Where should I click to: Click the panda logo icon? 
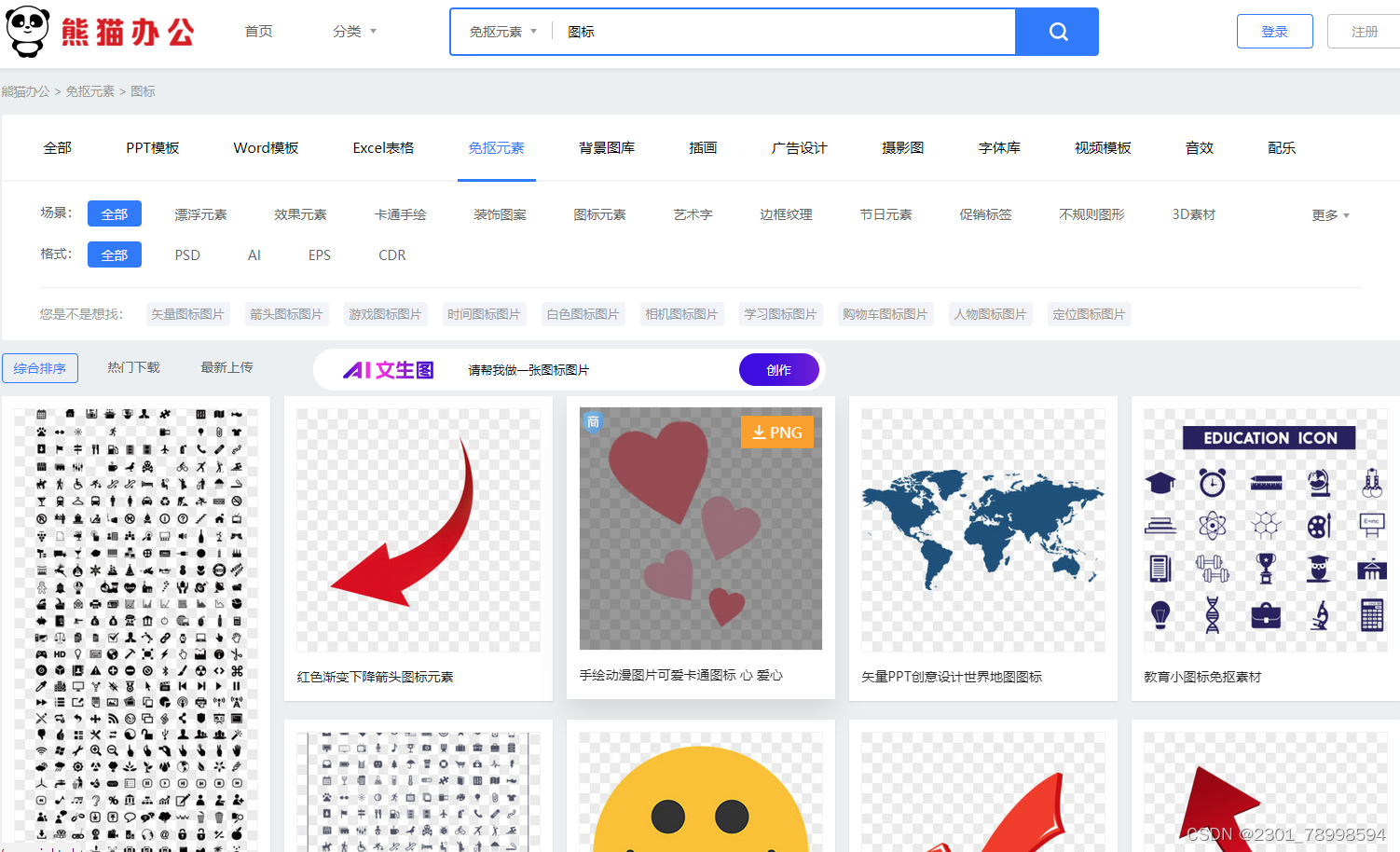coord(28,32)
